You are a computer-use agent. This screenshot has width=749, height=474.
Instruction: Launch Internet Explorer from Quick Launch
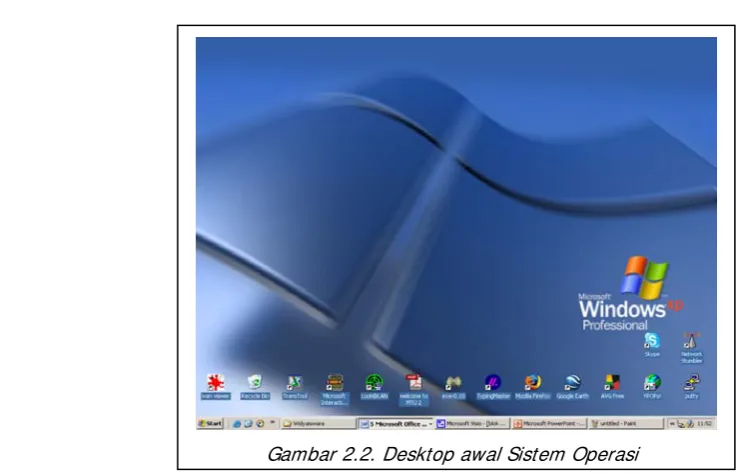(x=236, y=423)
